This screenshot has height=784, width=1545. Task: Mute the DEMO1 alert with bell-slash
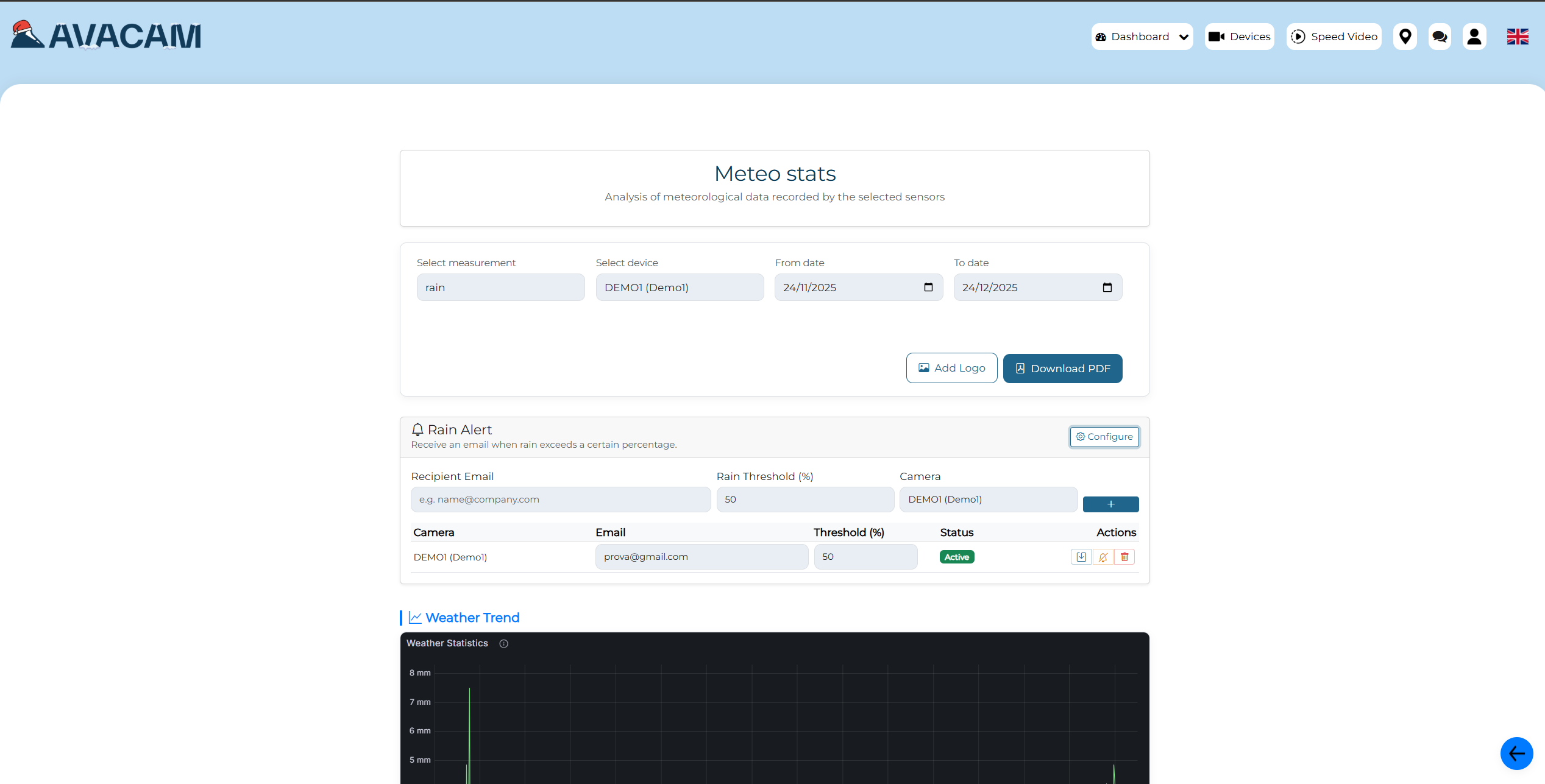click(1103, 557)
